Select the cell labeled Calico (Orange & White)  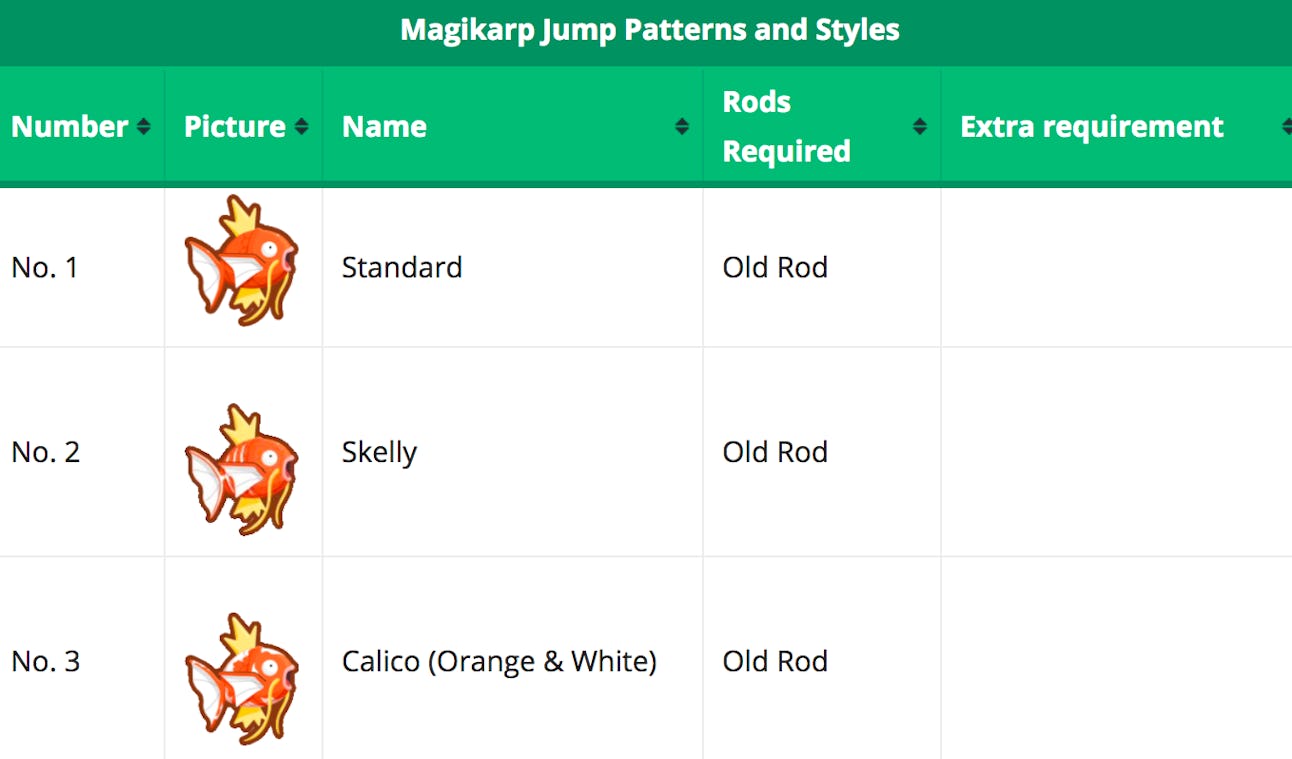click(x=500, y=661)
